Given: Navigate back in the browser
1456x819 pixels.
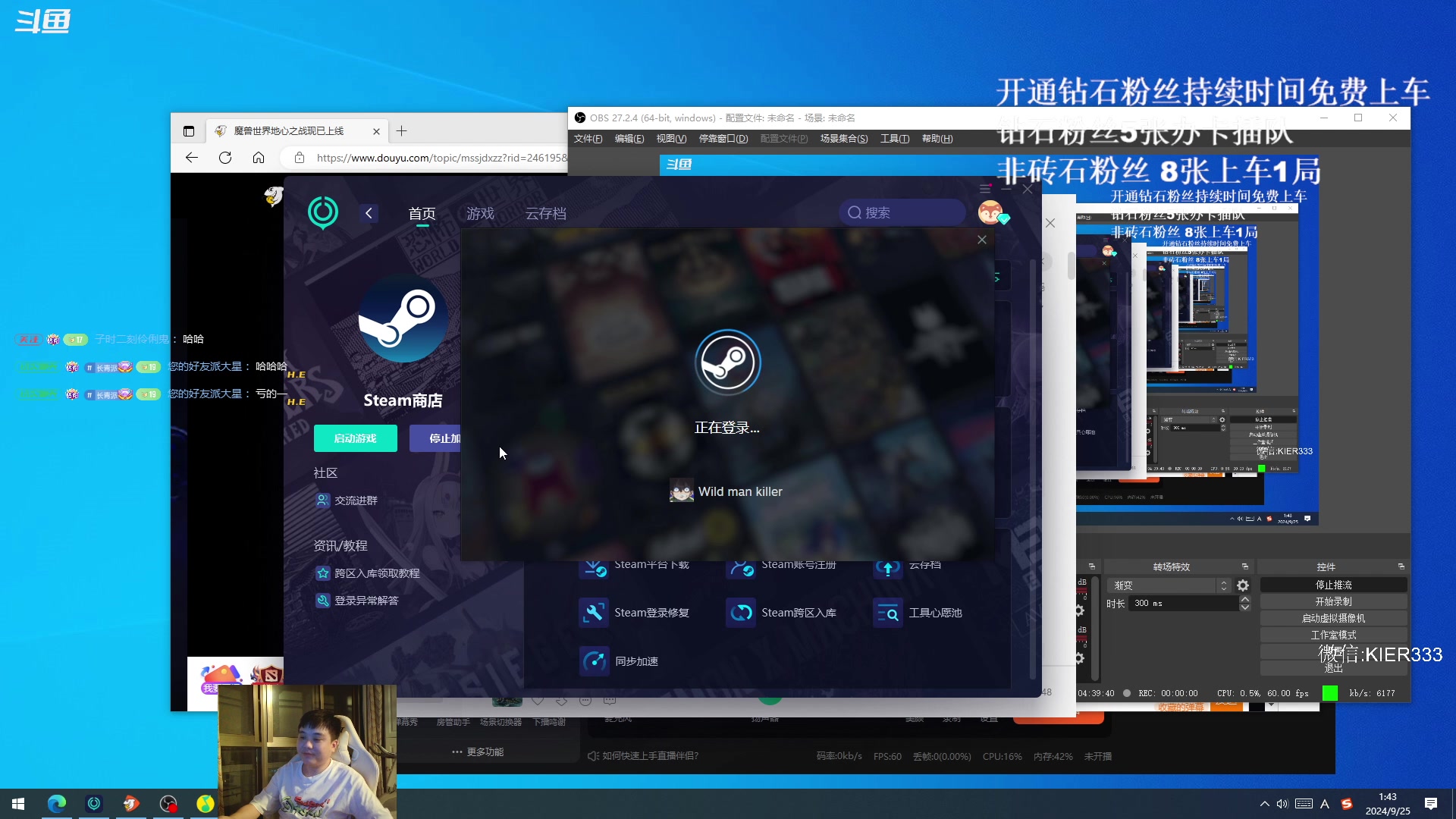Looking at the screenshot, I should tap(192, 158).
